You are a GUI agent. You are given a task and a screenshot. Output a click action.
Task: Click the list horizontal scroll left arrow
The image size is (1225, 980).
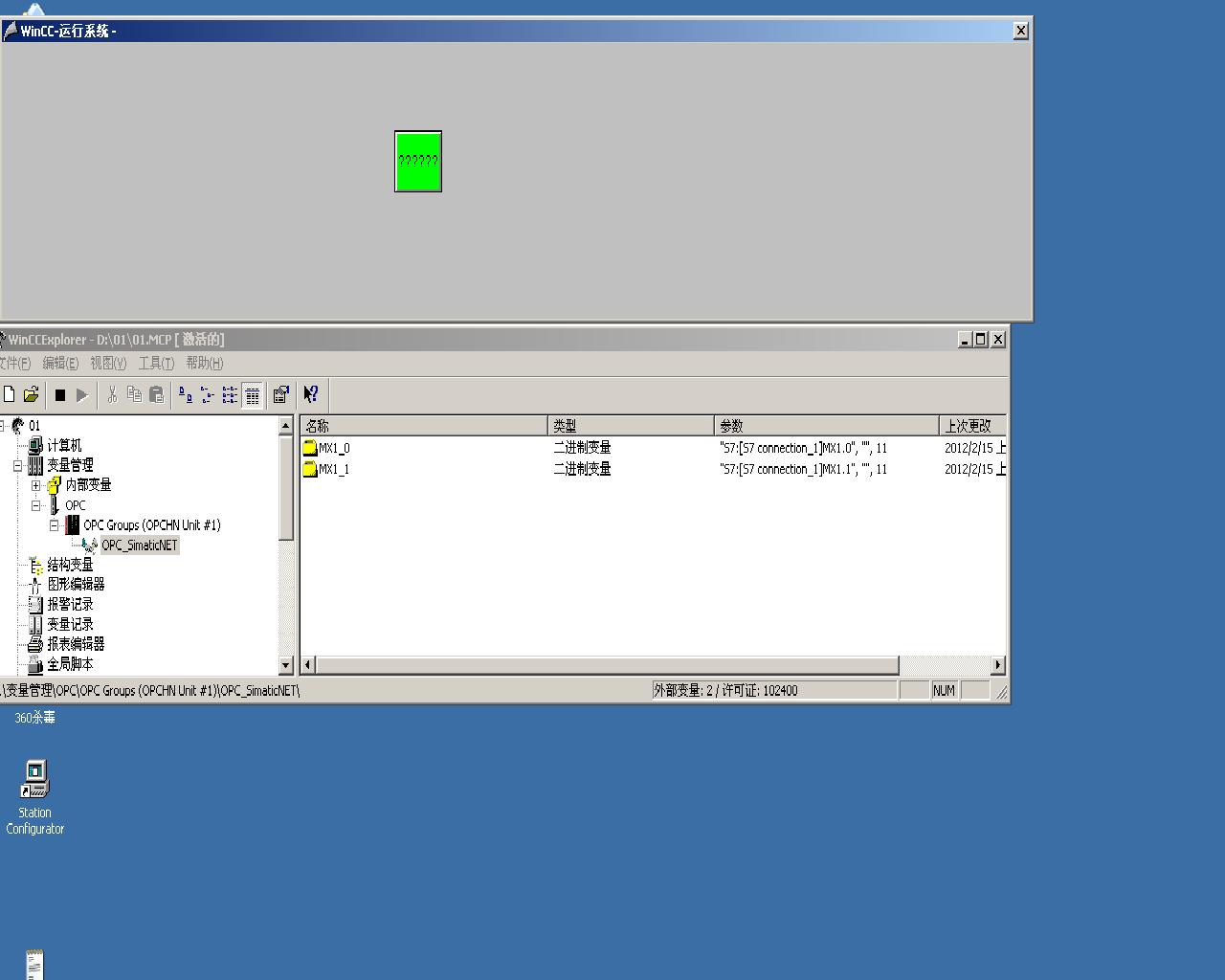click(308, 664)
